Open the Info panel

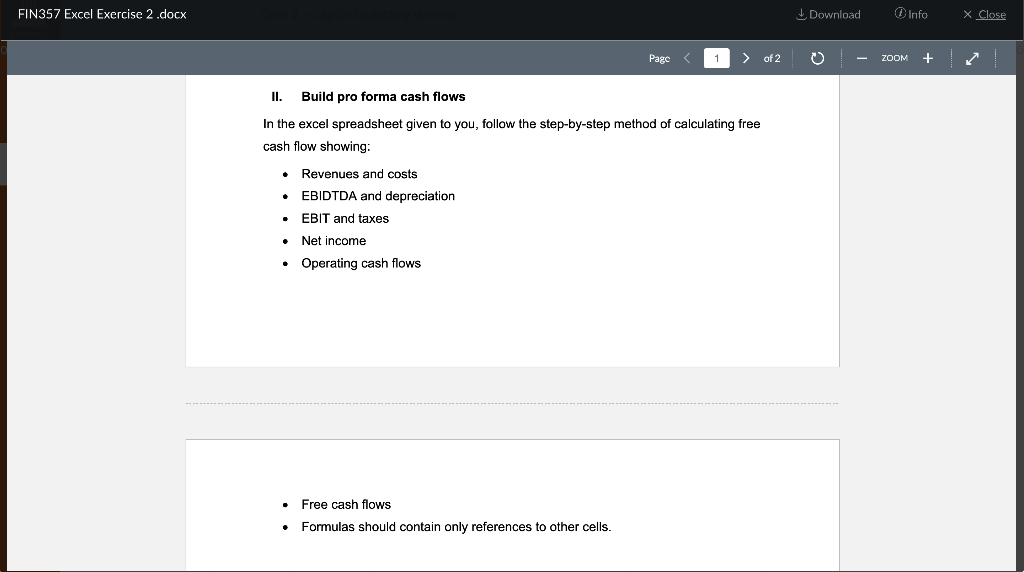coord(911,14)
